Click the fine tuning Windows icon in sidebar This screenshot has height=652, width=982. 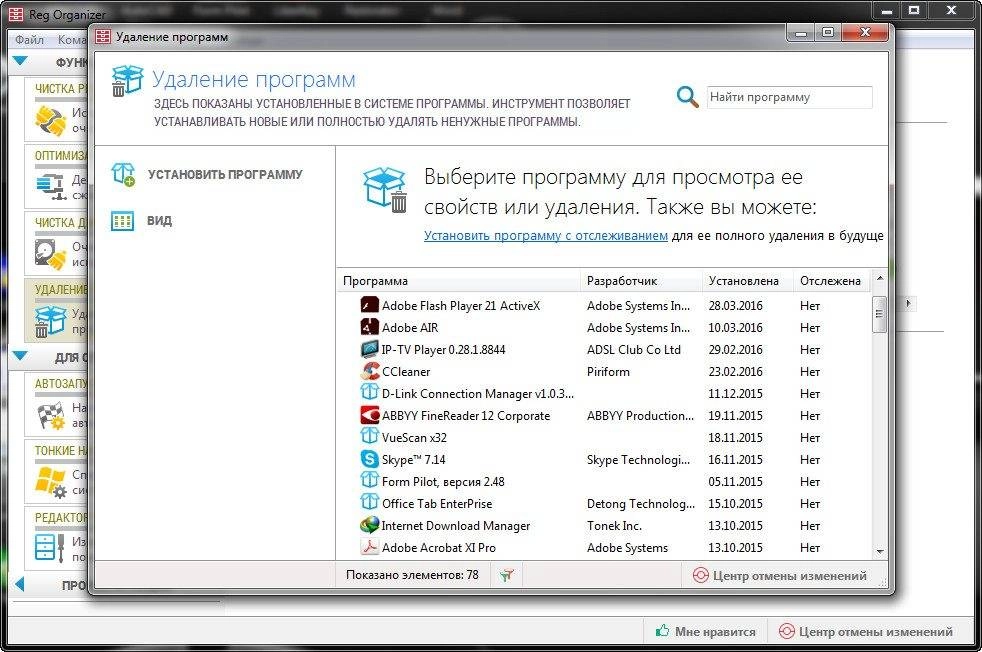point(50,482)
